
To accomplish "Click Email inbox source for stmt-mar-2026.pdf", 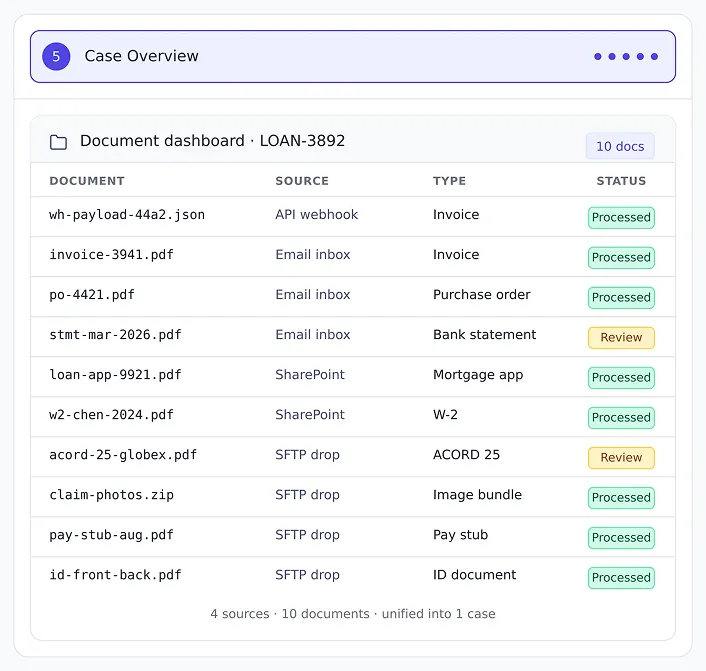I will pos(312,335).
